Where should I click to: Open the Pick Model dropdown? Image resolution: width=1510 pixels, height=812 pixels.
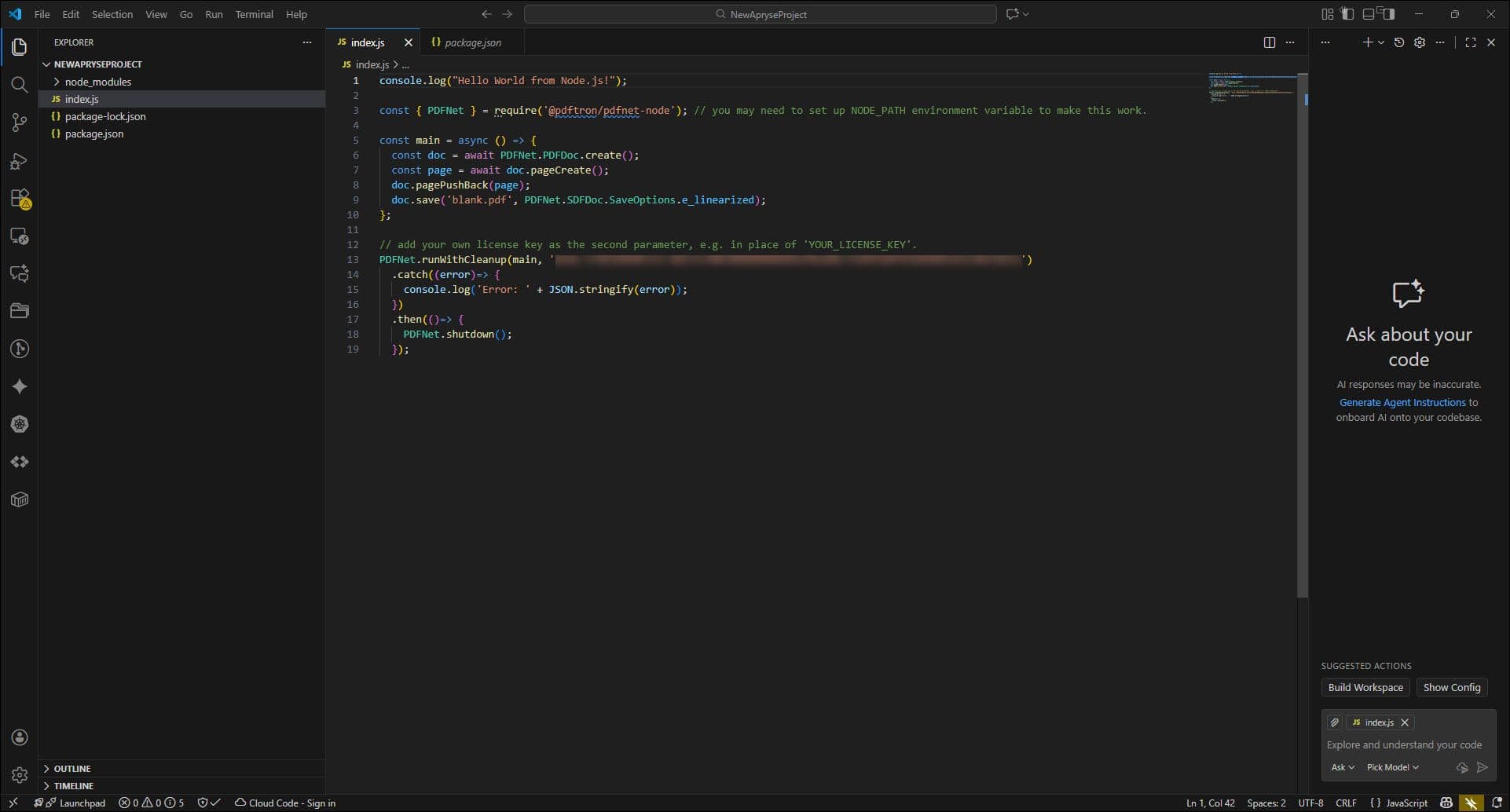point(1391,766)
